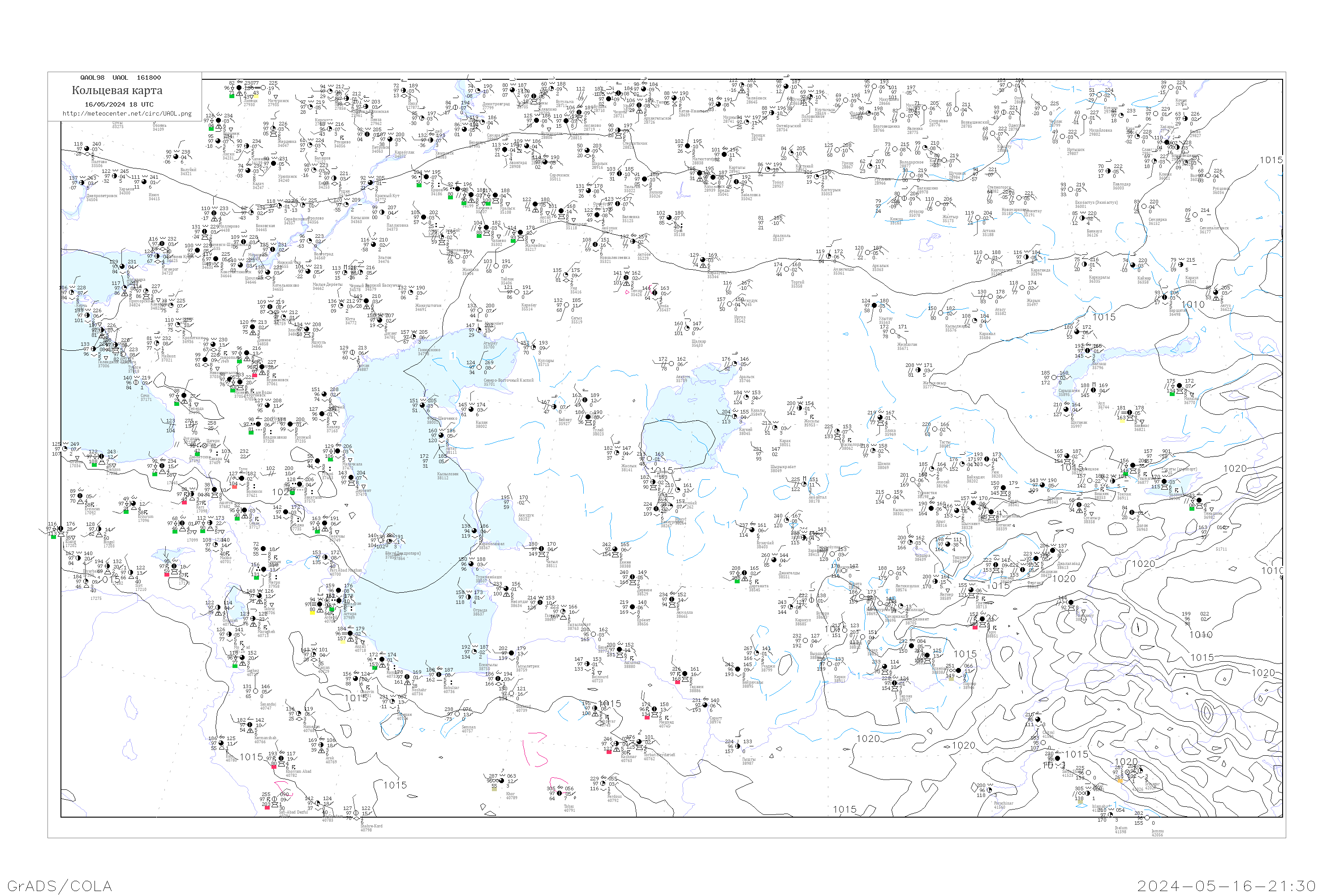Click the GrADS/COLA footer label
Viewport: 1344px width, 896px height.
click(x=60, y=886)
